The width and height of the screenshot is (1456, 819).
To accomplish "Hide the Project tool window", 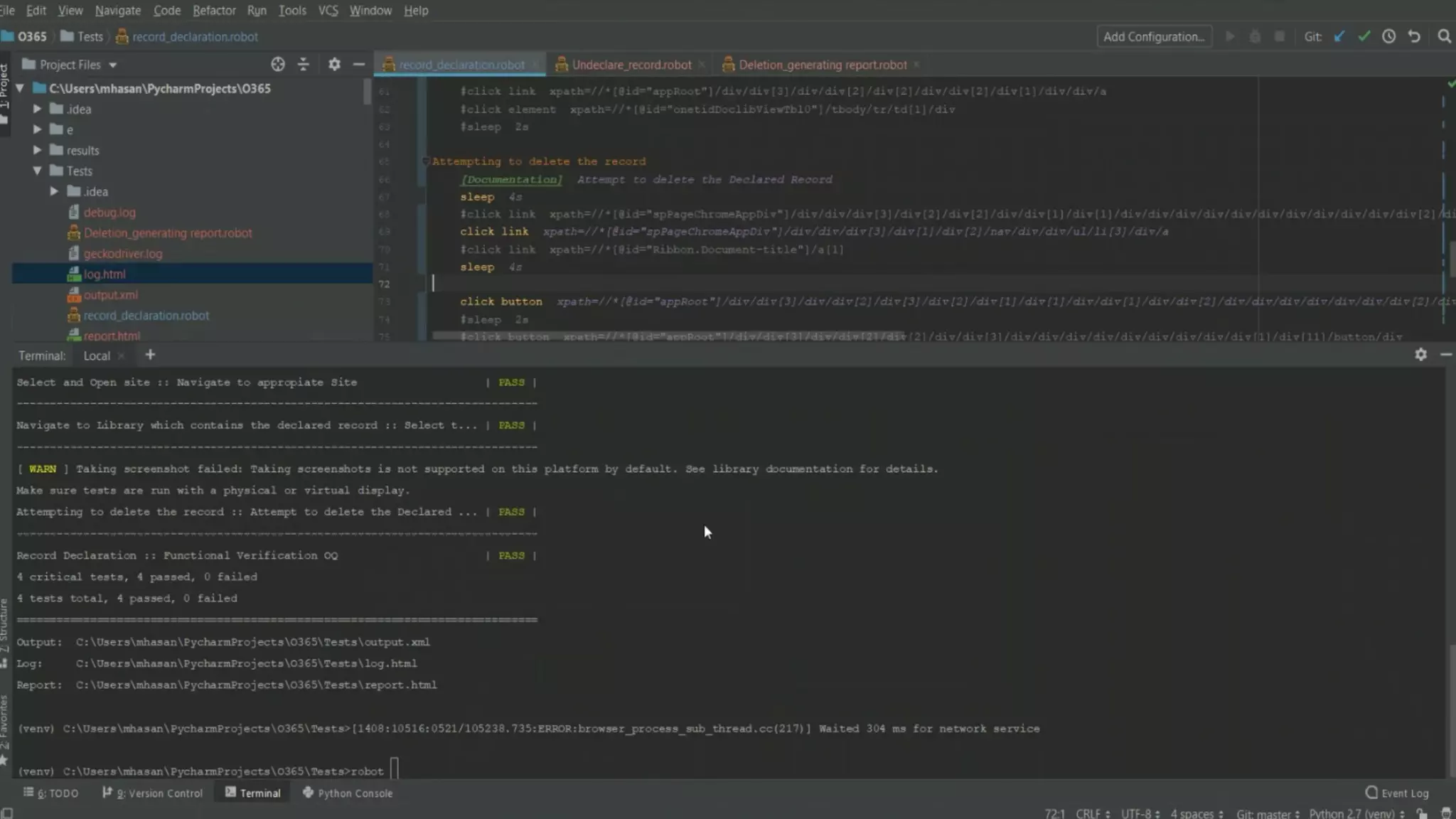I will click(x=359, y=64).
